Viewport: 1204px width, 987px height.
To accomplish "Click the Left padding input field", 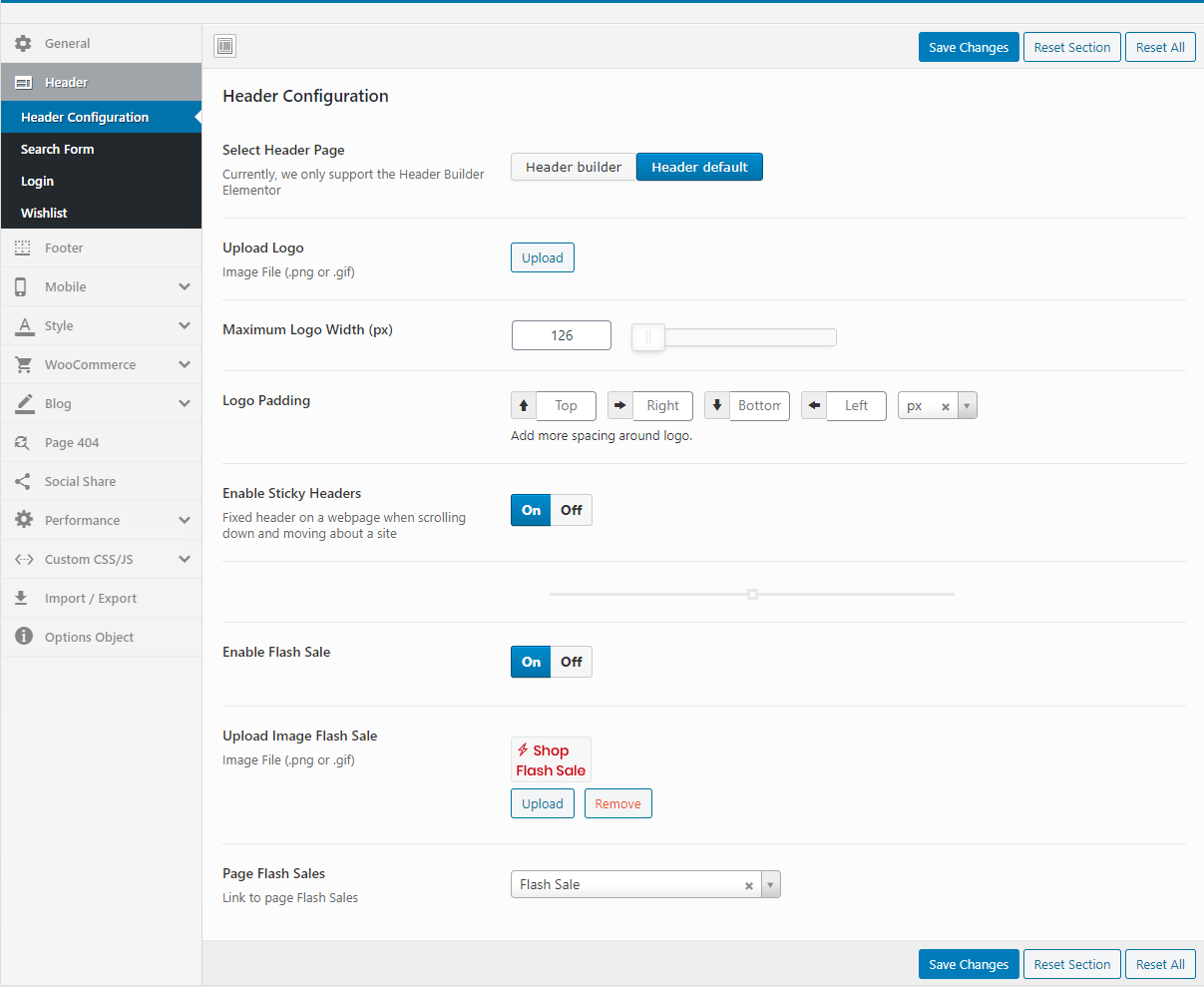I will coord(856,405).
